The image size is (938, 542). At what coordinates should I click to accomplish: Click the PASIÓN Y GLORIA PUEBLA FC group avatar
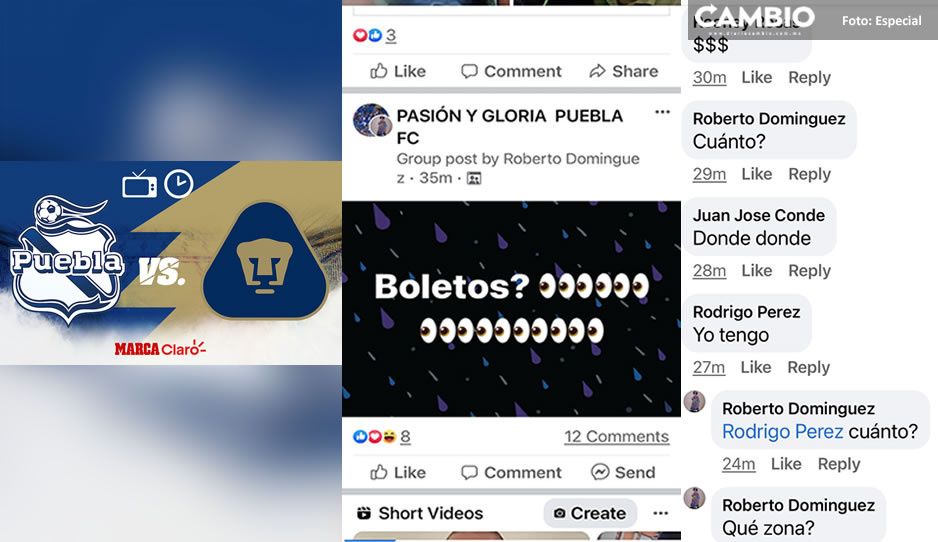[x=372, y=120]
